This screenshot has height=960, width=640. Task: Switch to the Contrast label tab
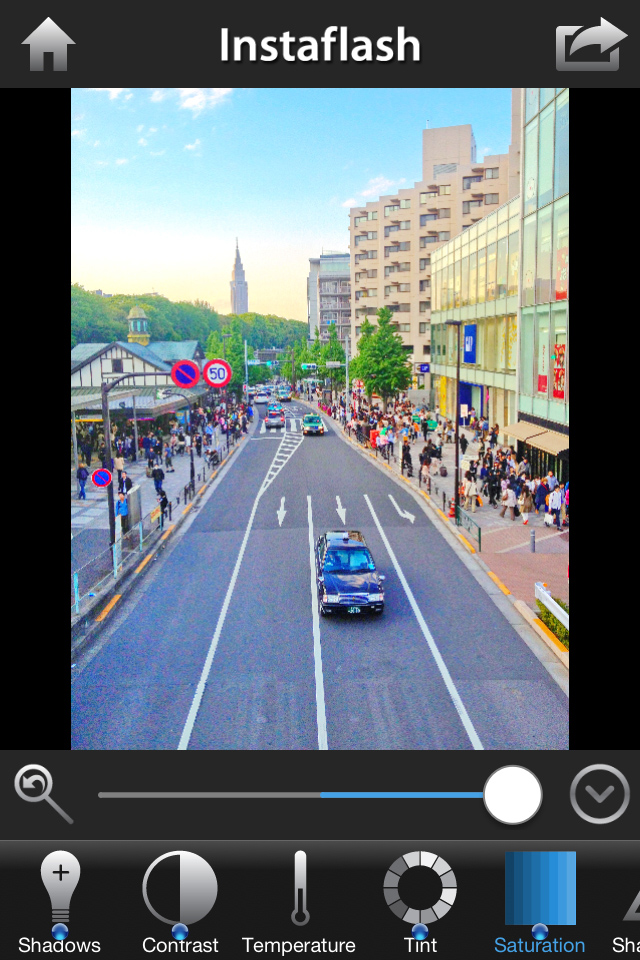coord(180,945)
